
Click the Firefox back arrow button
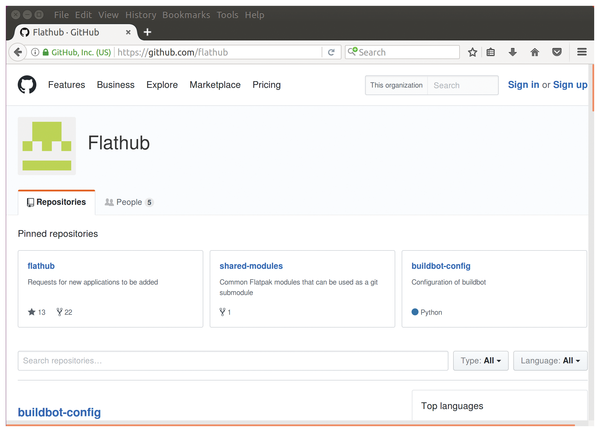[18, 52]
